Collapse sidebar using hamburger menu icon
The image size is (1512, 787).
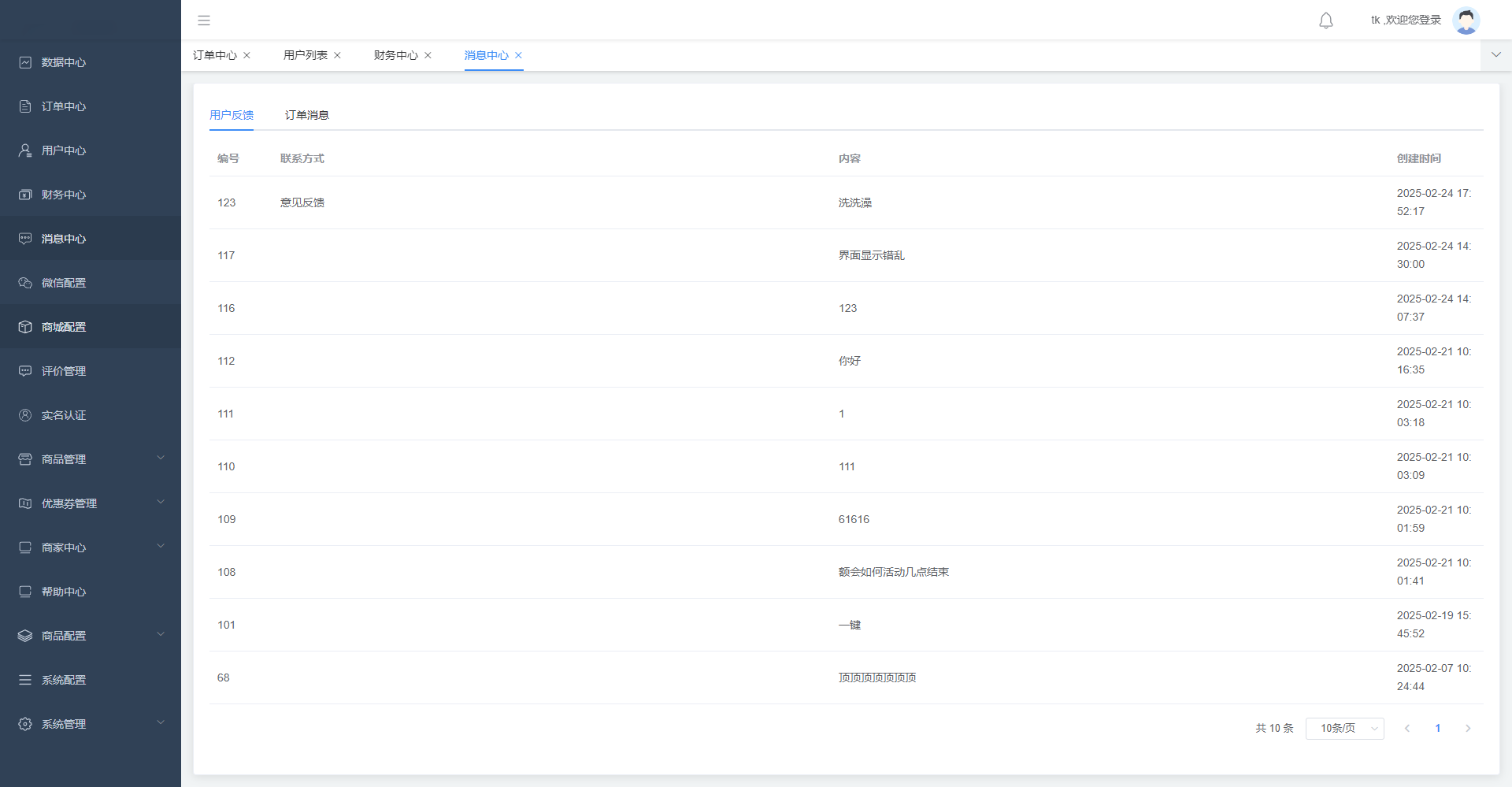204,20
